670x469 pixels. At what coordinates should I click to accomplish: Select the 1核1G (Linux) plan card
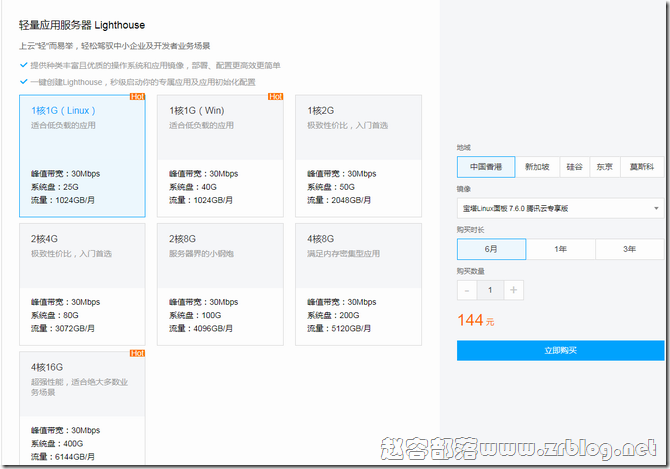point(82,156)
